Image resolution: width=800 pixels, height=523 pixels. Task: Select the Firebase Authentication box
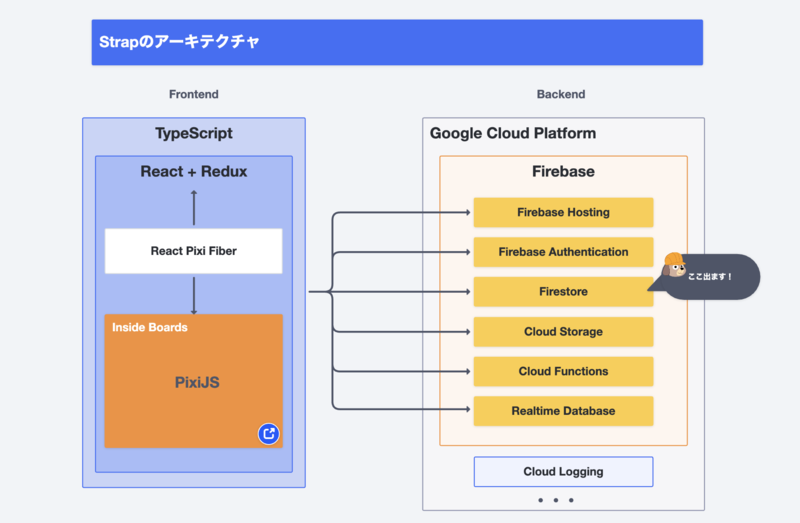click(x=563, y=252)
